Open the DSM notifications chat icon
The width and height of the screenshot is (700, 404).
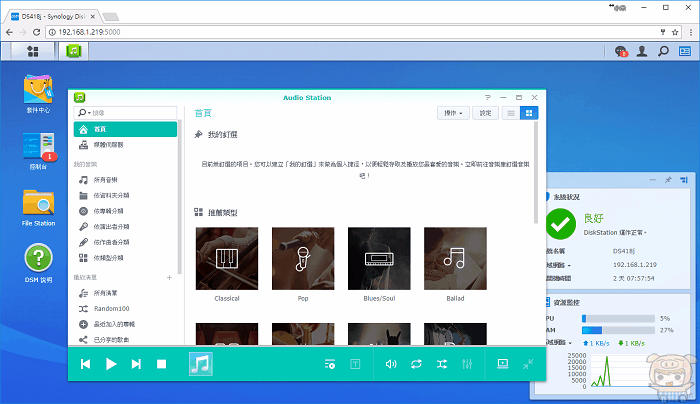(621, 51)
